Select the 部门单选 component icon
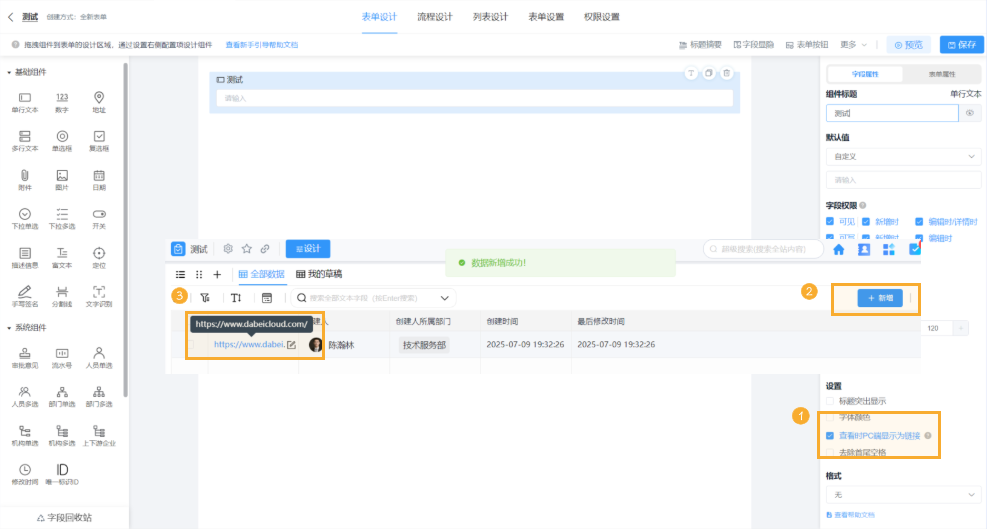This screenshot has height=529, width=987. (62, 397)
